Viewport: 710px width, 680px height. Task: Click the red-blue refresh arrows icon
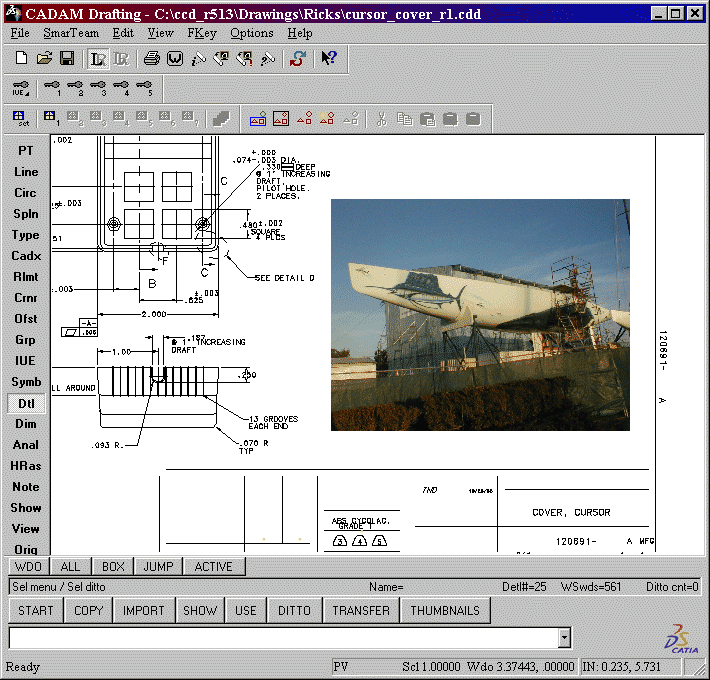click(297, 59)
